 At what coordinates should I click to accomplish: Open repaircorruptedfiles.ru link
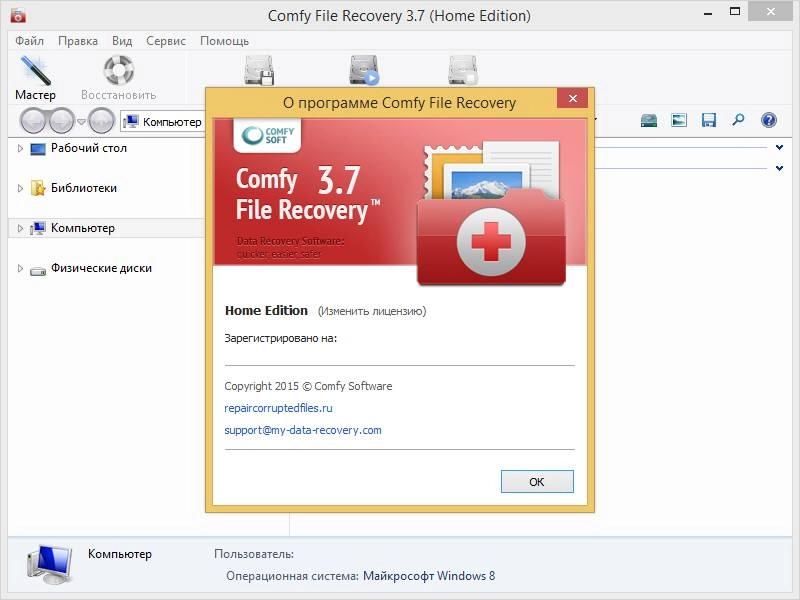click(x=278, y=408)
